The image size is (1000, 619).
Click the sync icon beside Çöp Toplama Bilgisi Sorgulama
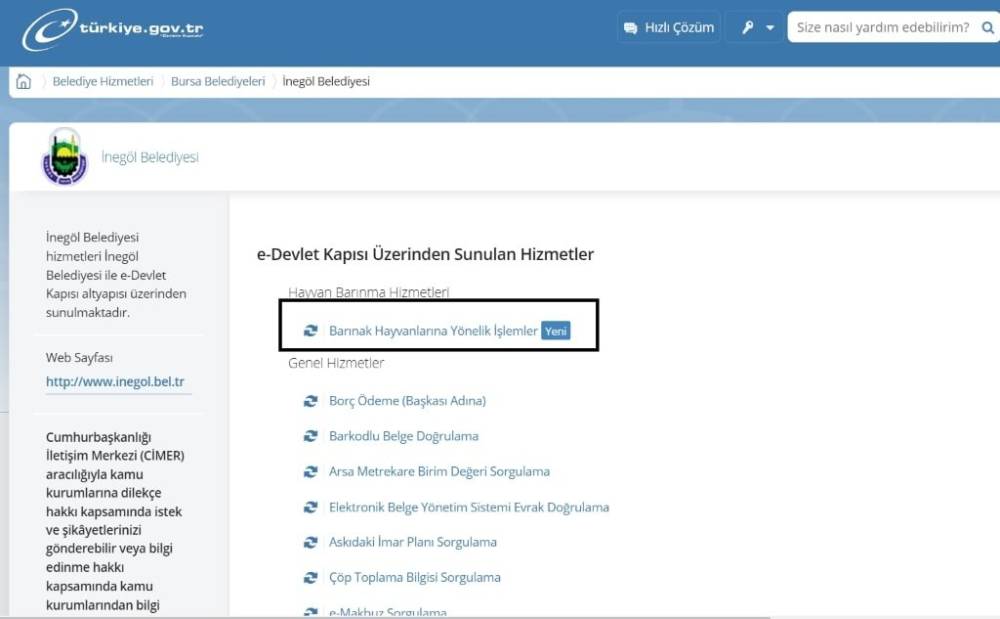pyautogui.click(x=310, y=577)
